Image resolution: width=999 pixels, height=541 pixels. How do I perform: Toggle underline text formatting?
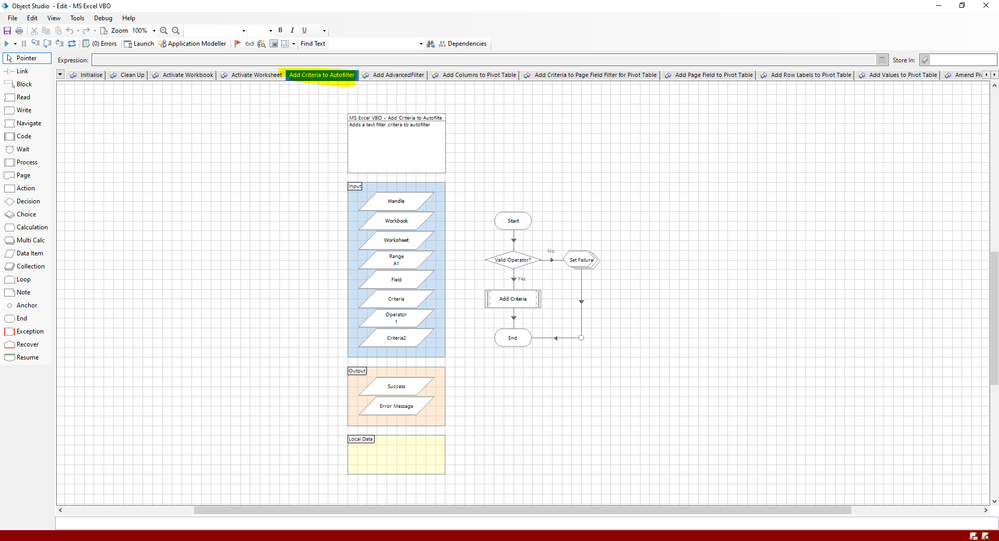pyautogui.click(x=304, y=31)
